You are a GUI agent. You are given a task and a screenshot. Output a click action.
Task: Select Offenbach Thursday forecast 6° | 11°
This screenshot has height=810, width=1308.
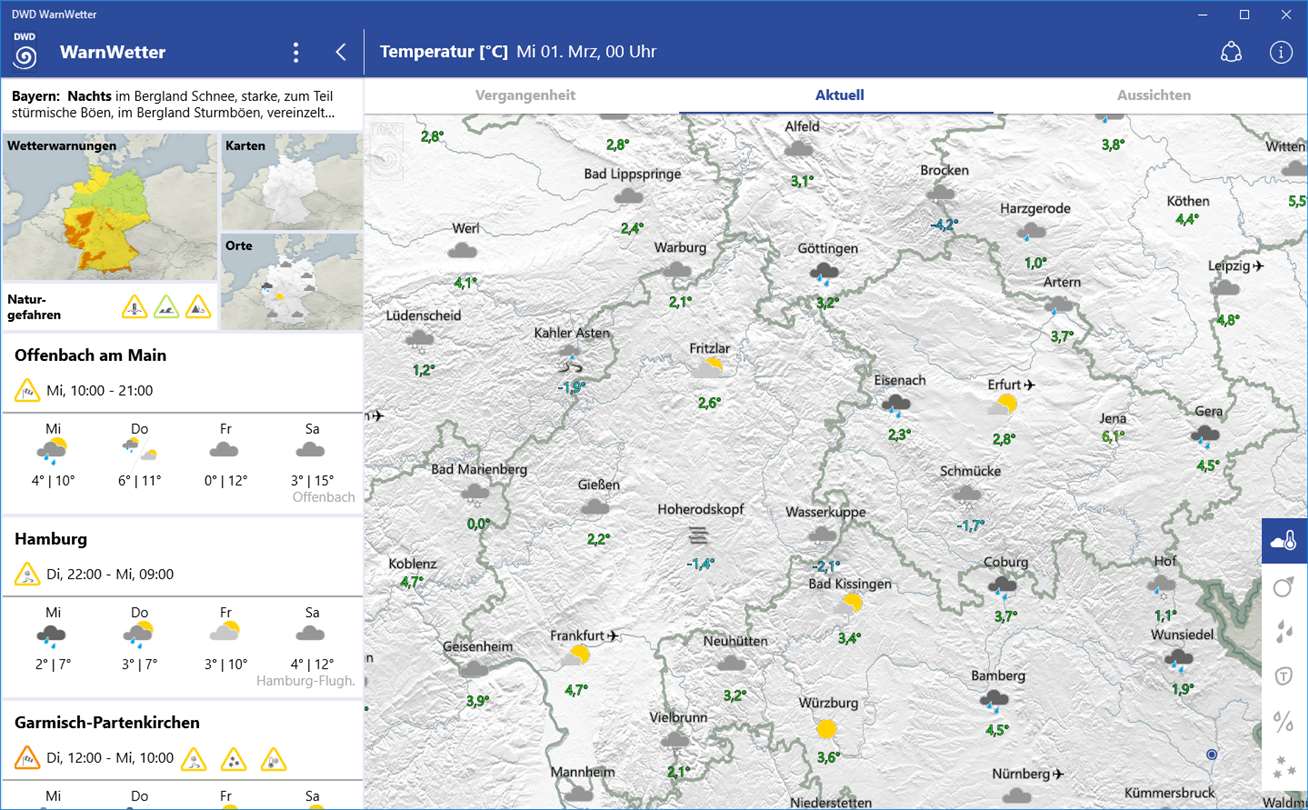[x=139, y=454]
